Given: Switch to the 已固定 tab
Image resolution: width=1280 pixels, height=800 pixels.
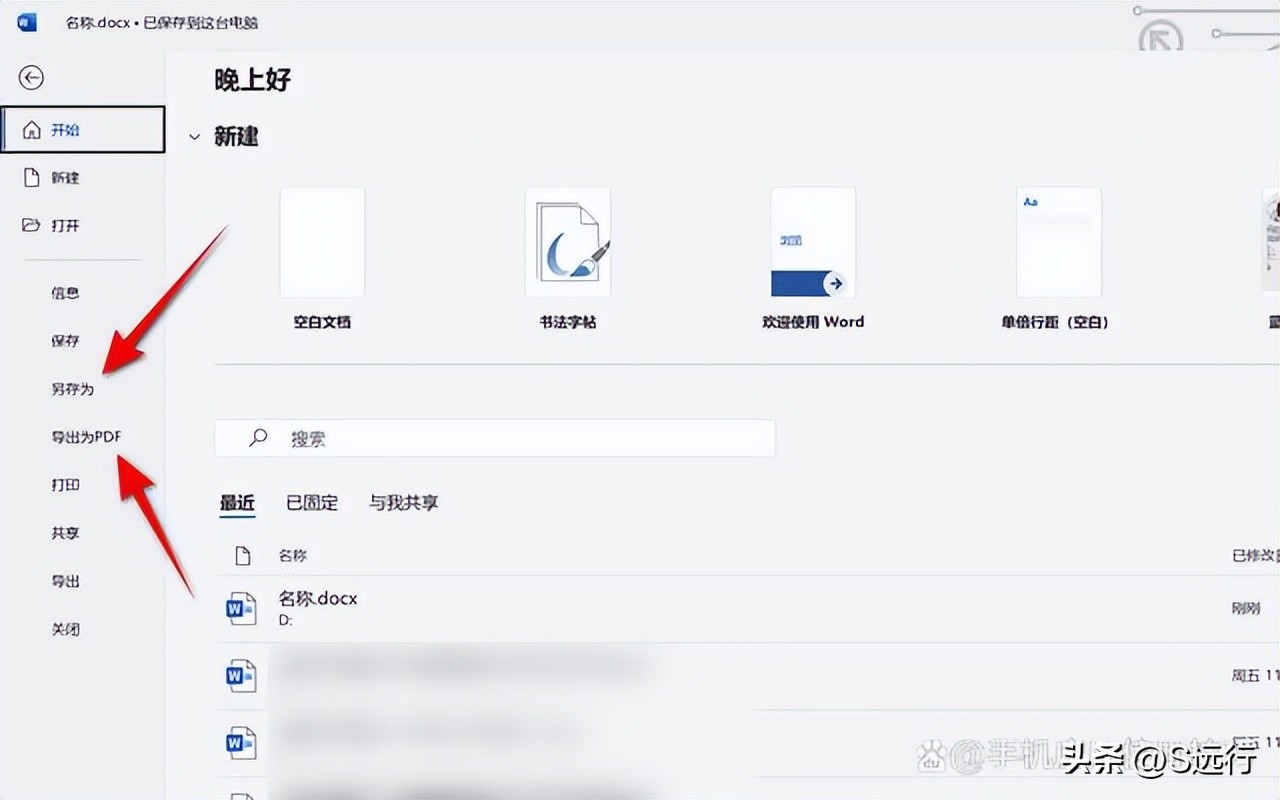Looking at the screenshot, I should (x=311, y=503).
